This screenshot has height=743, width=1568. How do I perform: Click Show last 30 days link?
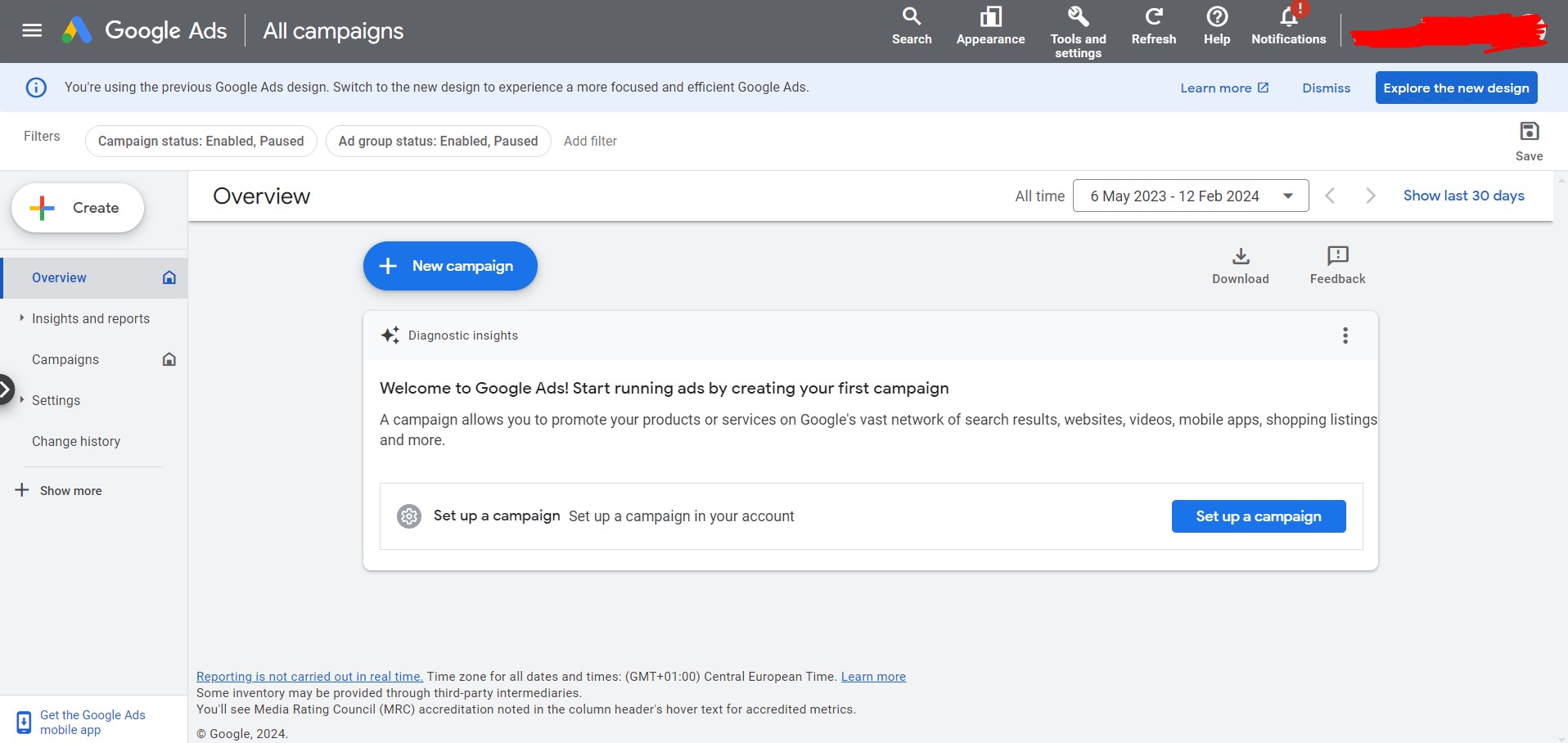[1463, 196]
